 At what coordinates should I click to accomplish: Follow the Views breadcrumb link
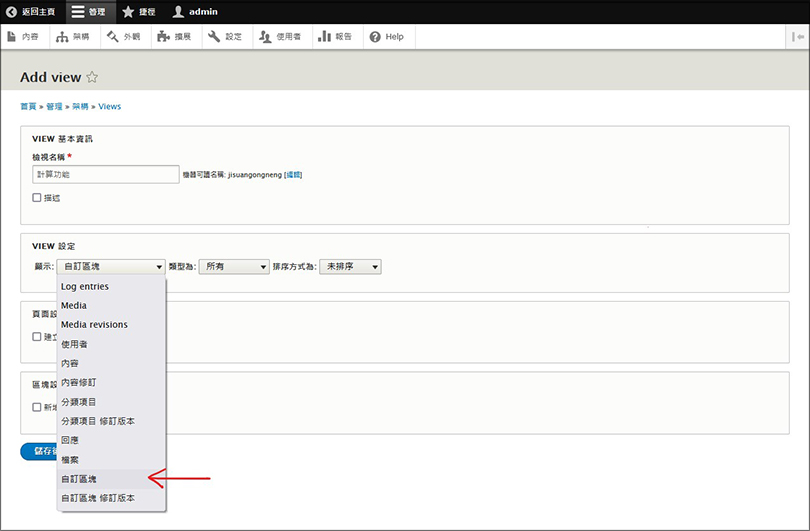coord(110,106)
